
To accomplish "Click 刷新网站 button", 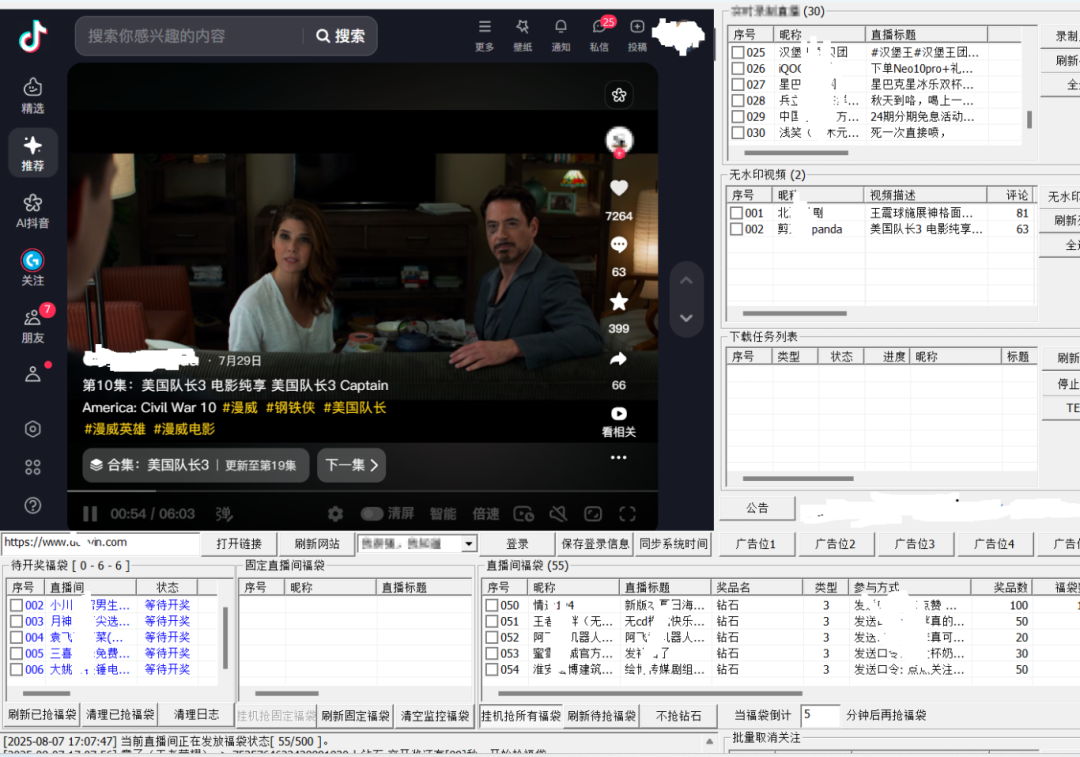I will tap(317, 544).
